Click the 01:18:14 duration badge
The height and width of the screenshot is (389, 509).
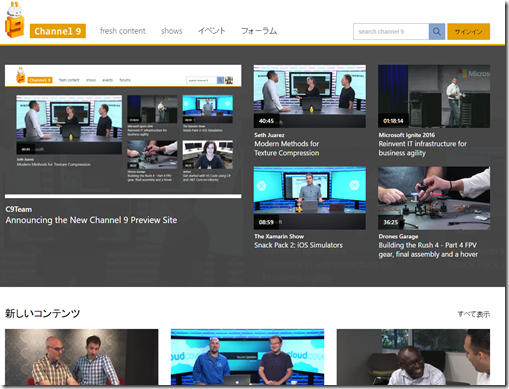pos(393,121)
